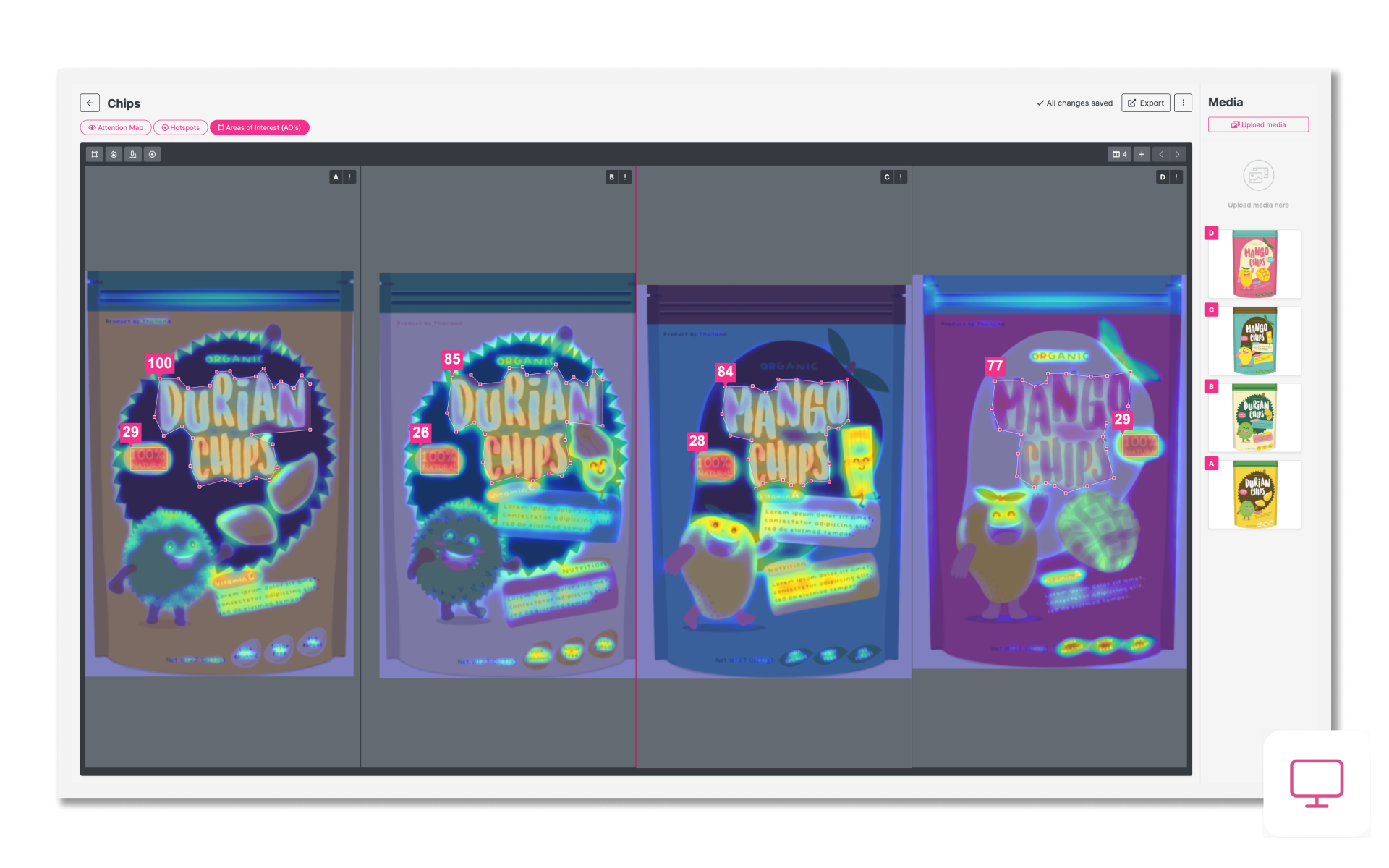The height and width of the screenshot is (868, 1389).
Task: Add a new column with plus icon
Action: click(x=1142, y=154)
